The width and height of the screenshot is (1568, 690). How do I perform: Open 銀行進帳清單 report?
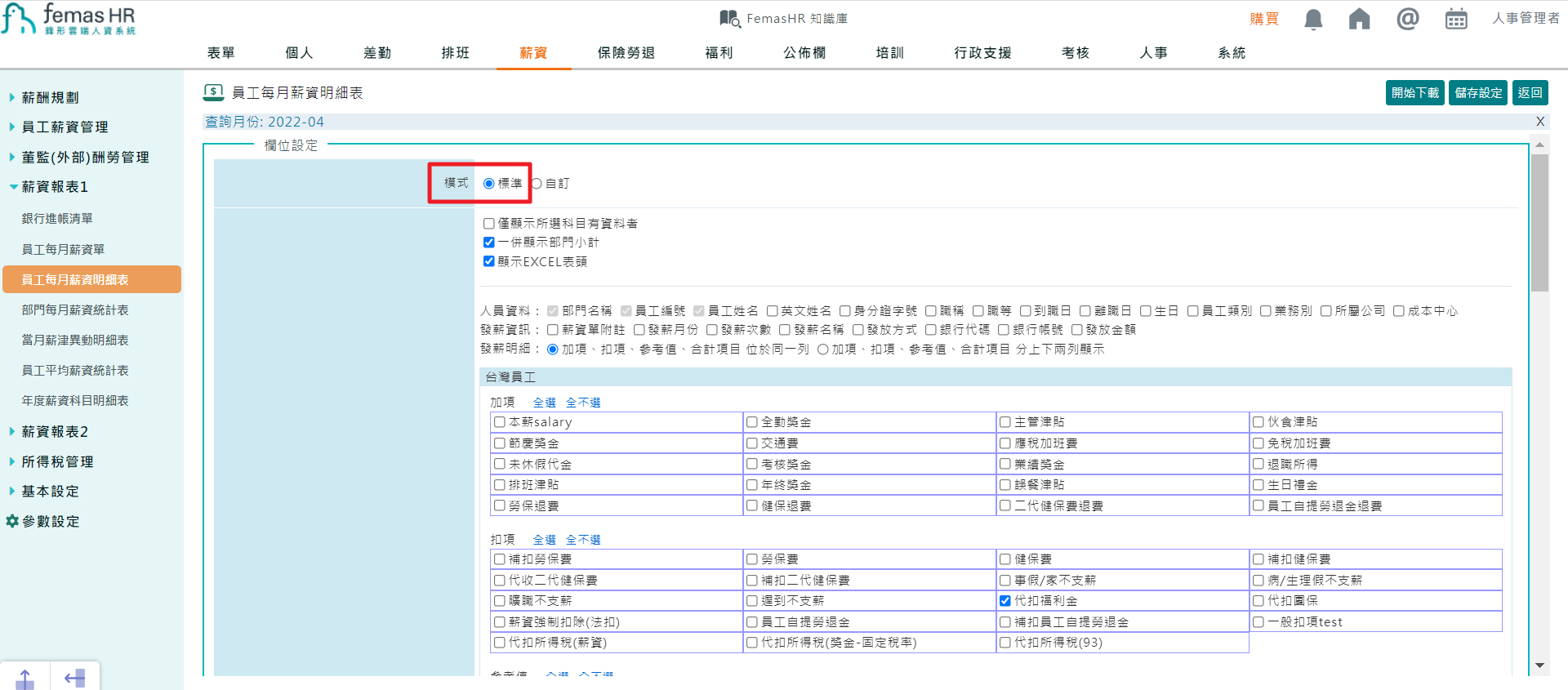tap(57, 218)
